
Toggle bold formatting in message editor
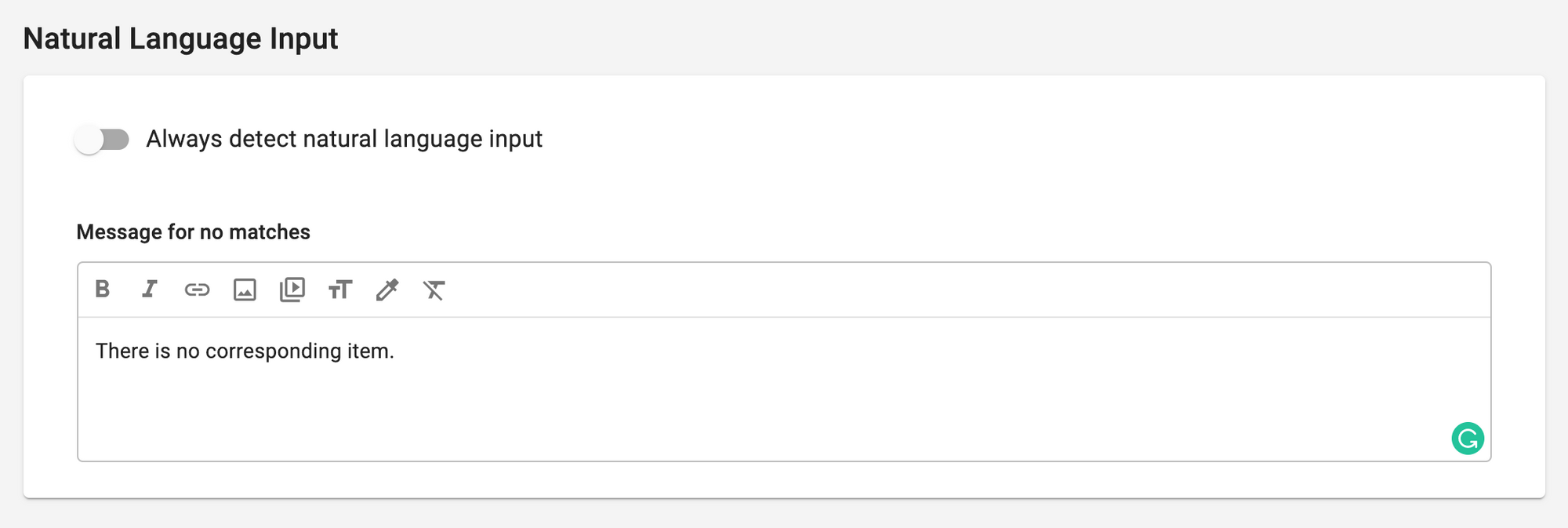103,289
